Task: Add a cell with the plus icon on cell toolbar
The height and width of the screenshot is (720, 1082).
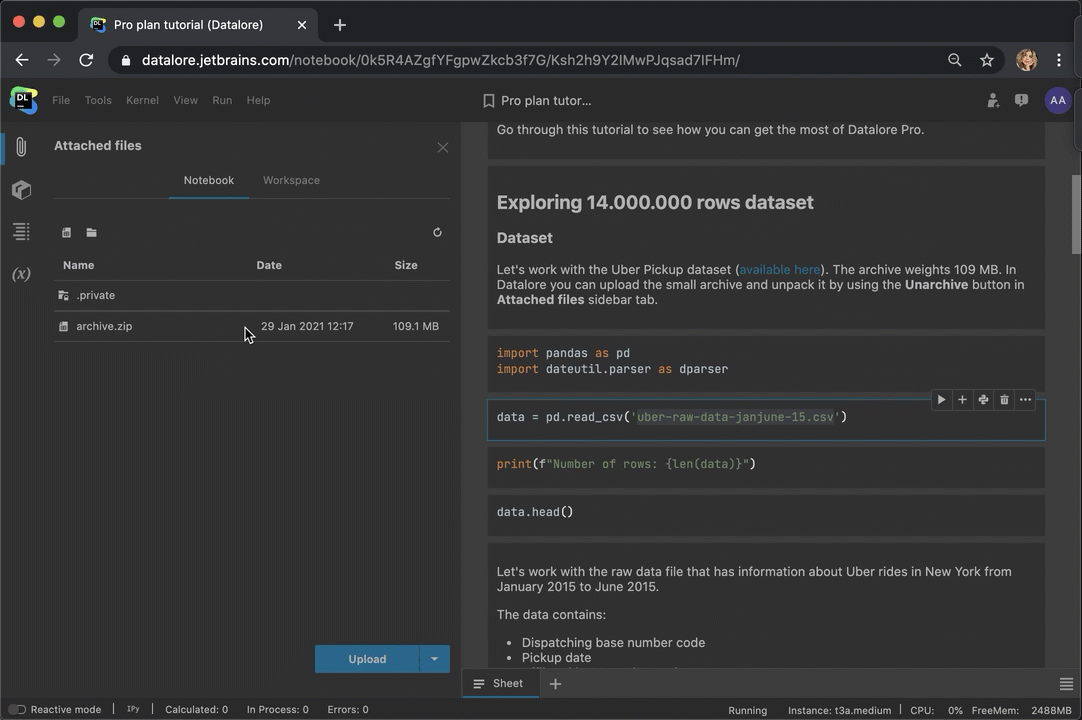Action: pyautogui.click(x=962, y=400)
